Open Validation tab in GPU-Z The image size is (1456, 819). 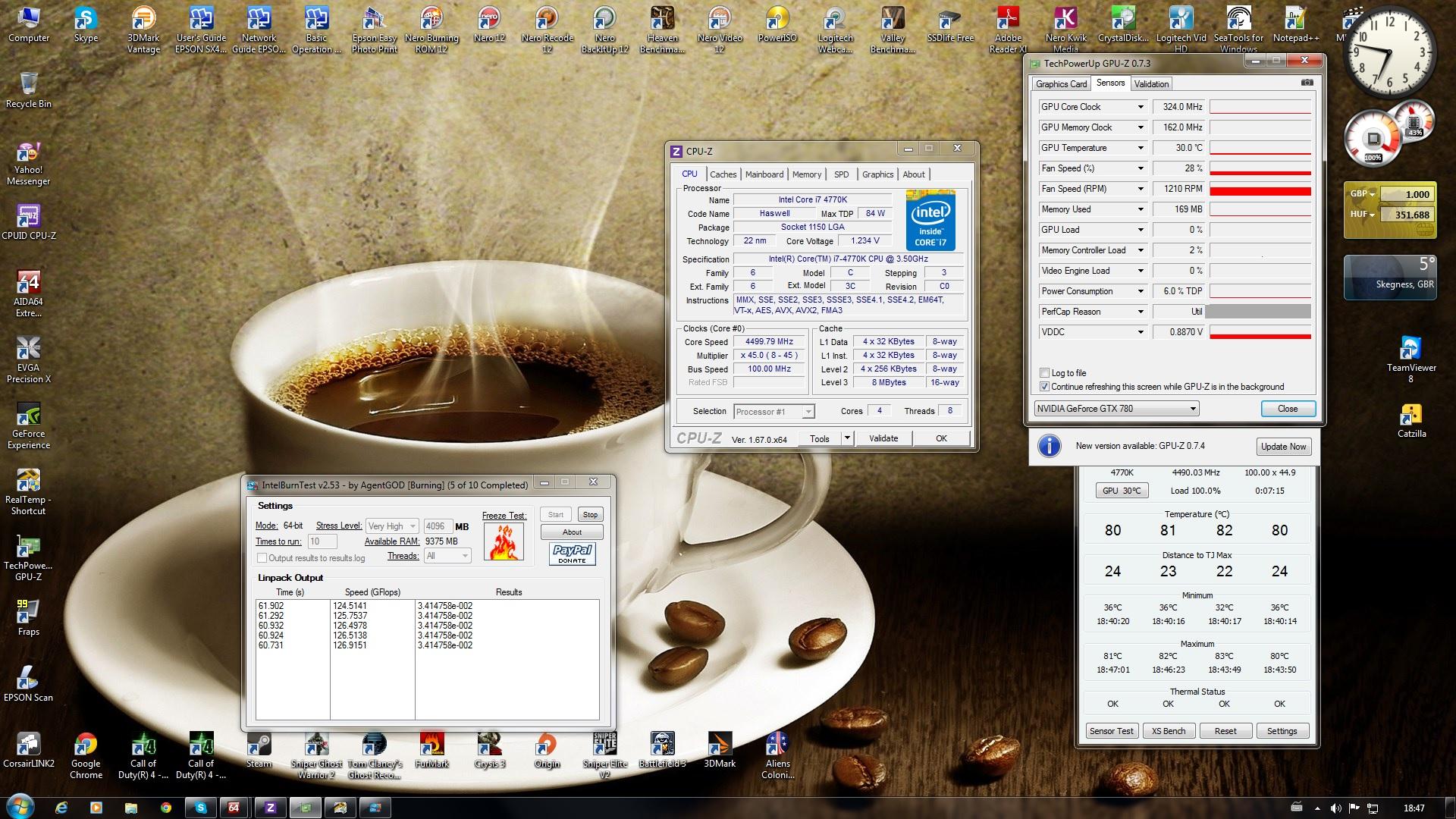coord(1151,84)
